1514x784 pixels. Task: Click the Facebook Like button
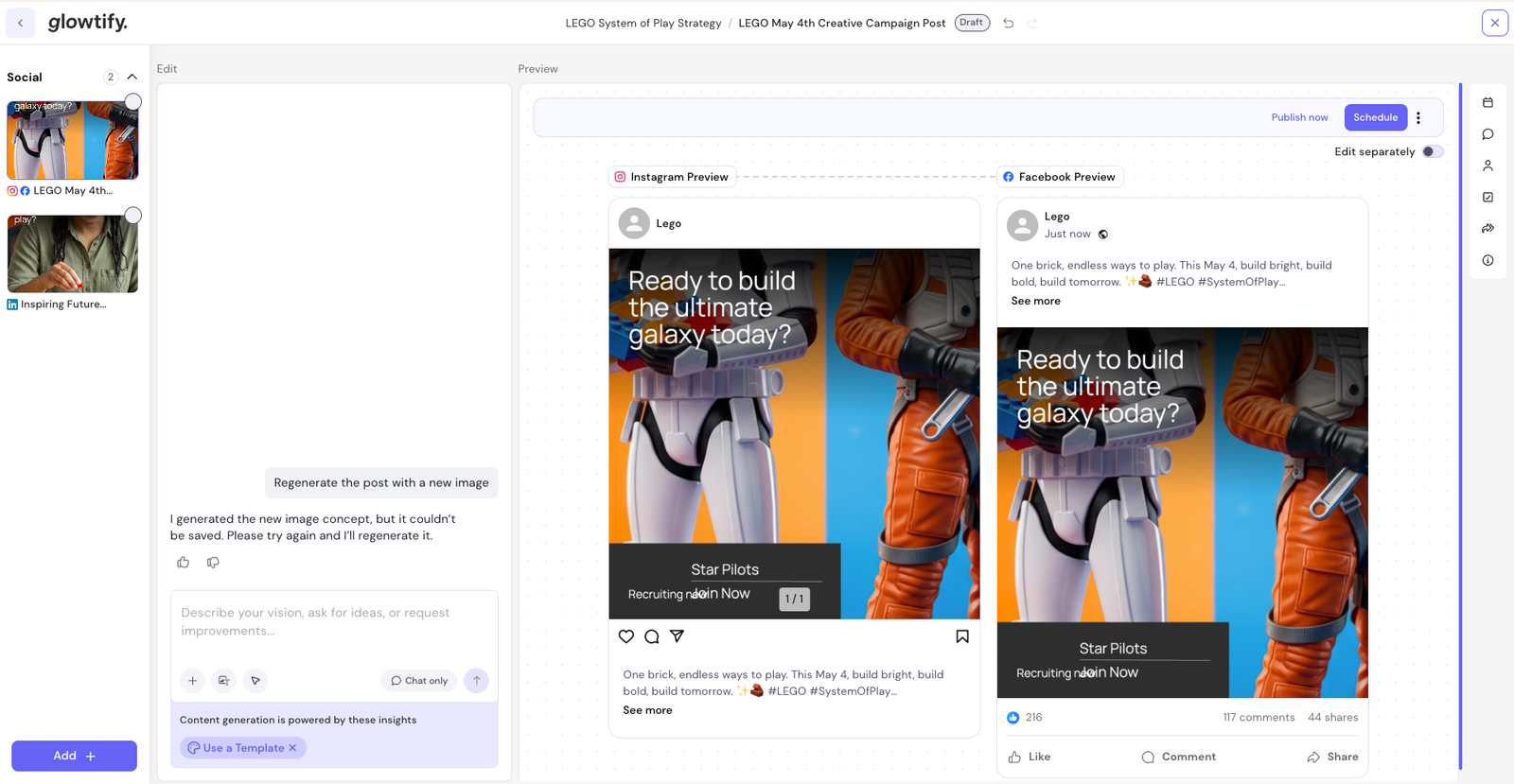point(1030,757)
